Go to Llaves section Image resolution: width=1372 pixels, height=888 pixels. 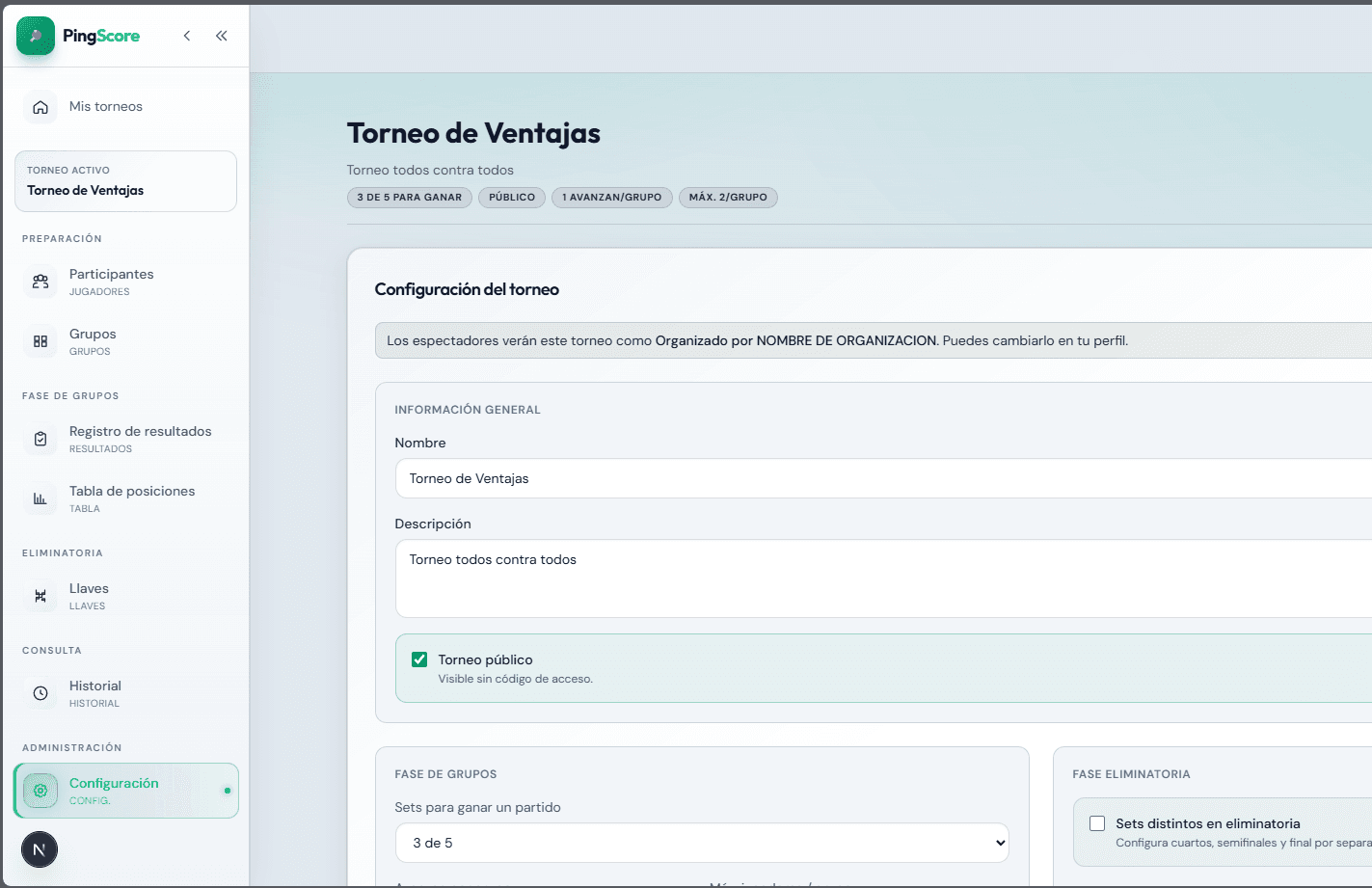(125, 596)
